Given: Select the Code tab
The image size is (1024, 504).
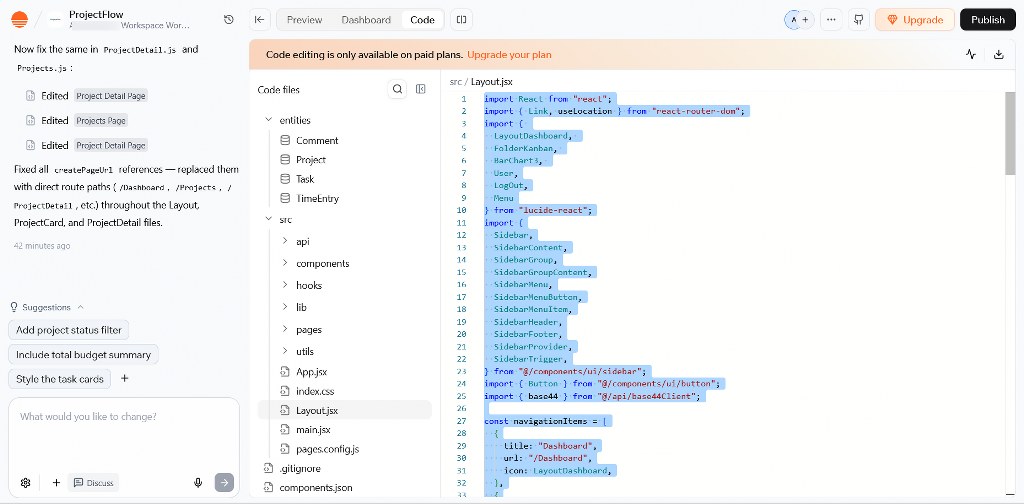Looking at the screenshot, I should click(x=423, y=20).
